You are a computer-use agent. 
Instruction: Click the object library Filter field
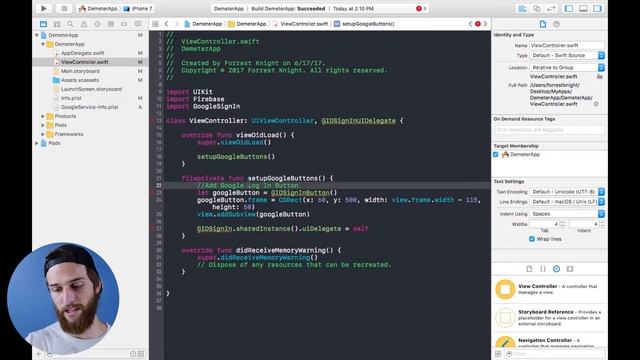coord(556,354)
